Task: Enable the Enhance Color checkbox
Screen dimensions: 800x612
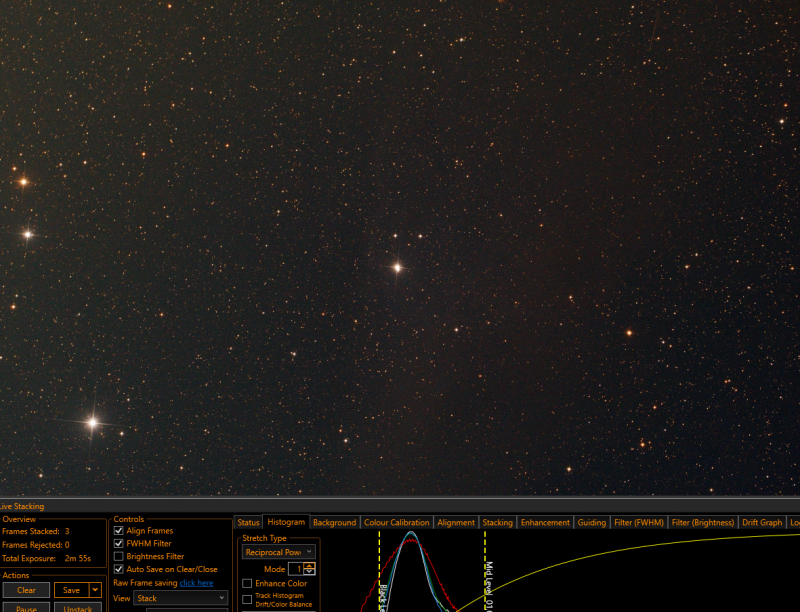Action: [x=247, y=583]
